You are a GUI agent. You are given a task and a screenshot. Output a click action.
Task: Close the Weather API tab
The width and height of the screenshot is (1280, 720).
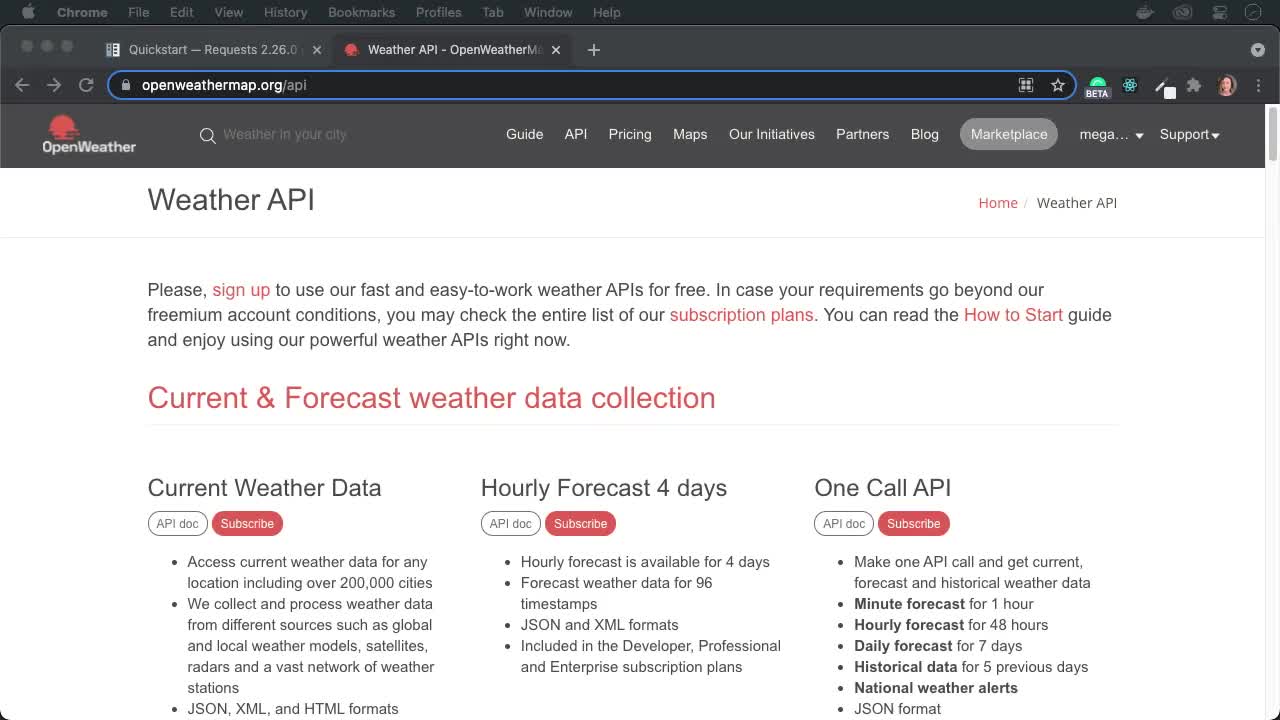pos(556,49)
